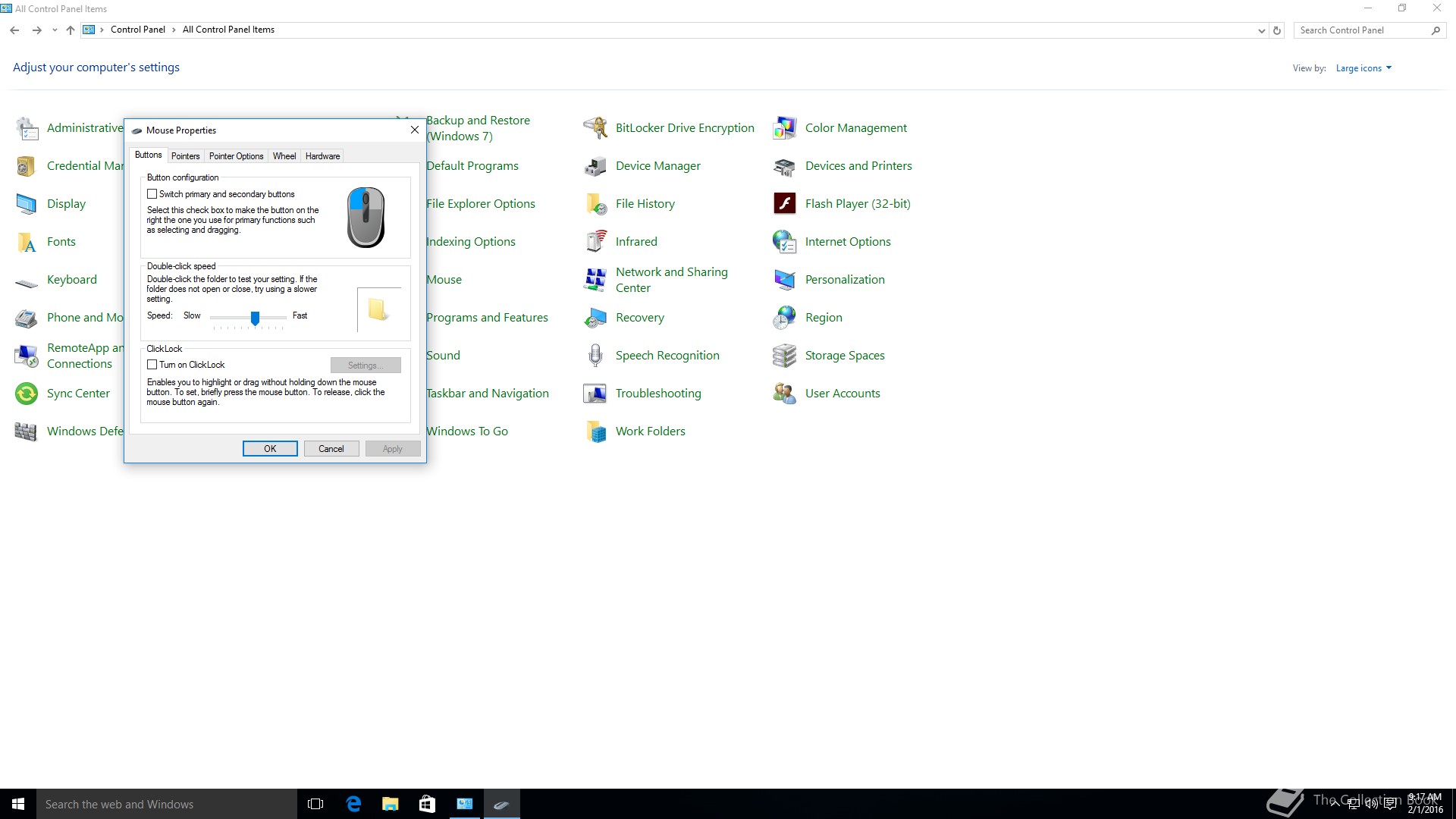
Task: Click OK in Mouse Properties
Action: (x=270, y=449)
